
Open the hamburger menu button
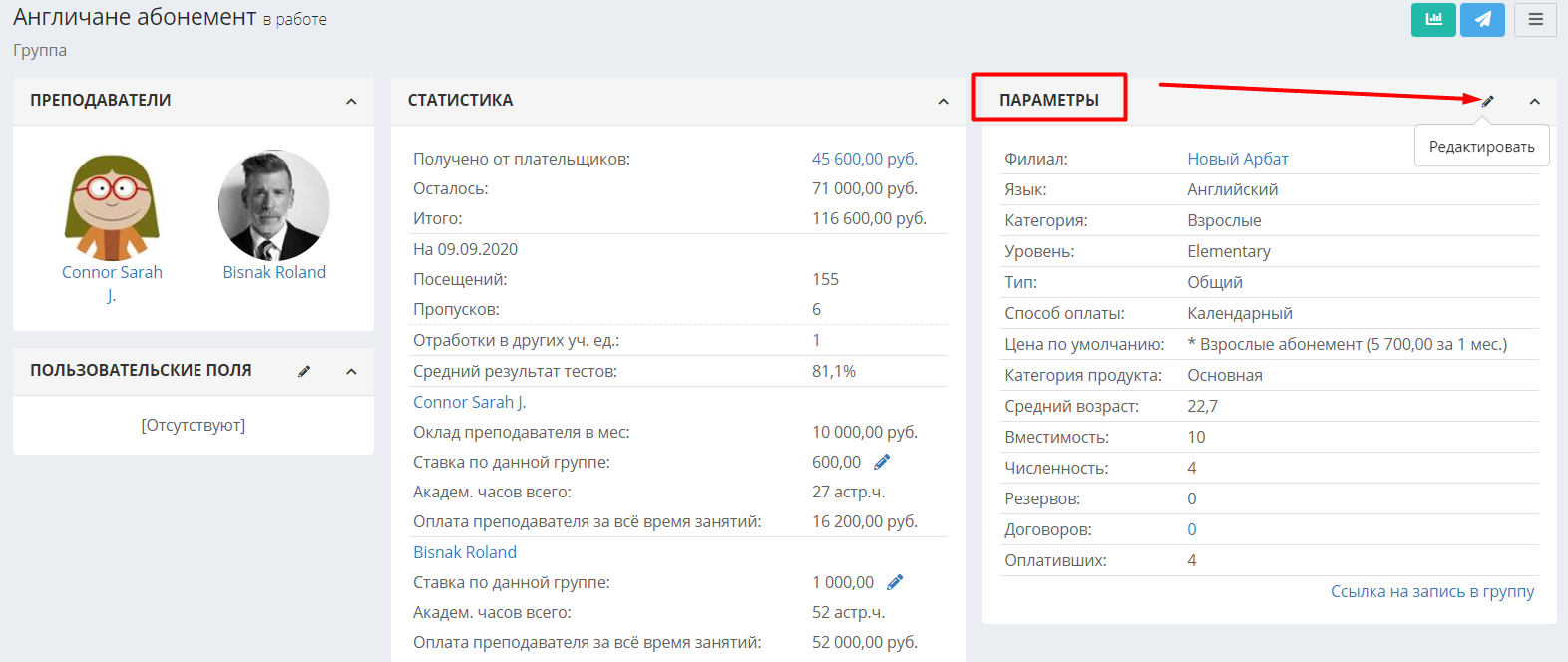pyautogui.click(x=1535, y=19)
